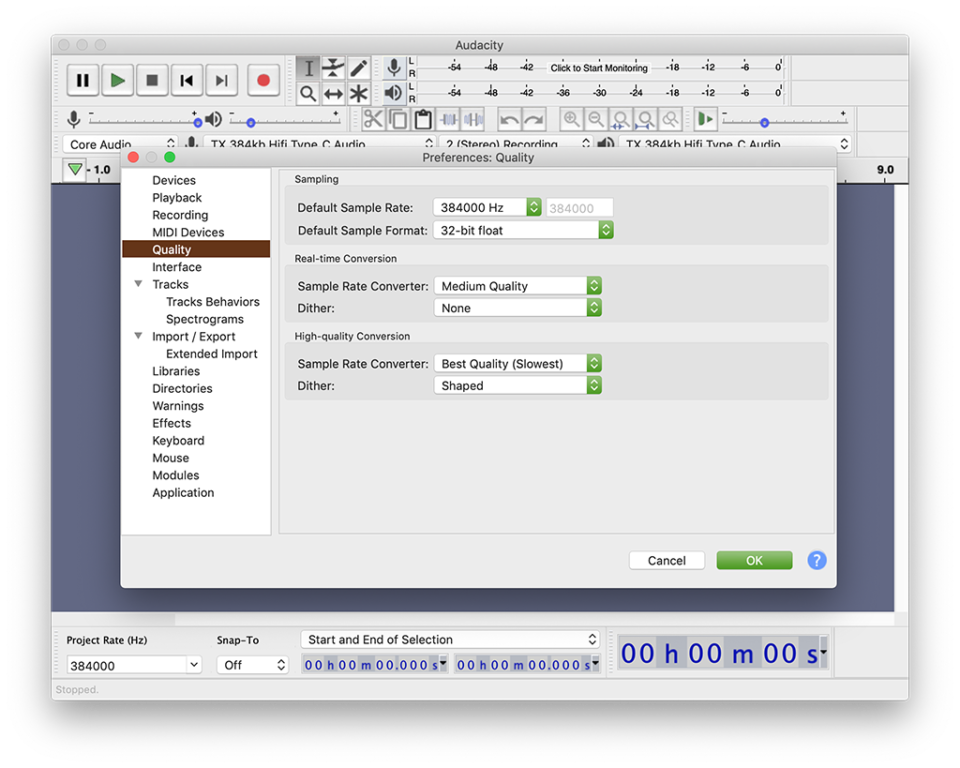Select Modules preferences category
The image size is (960, 768).
point(176,475)
